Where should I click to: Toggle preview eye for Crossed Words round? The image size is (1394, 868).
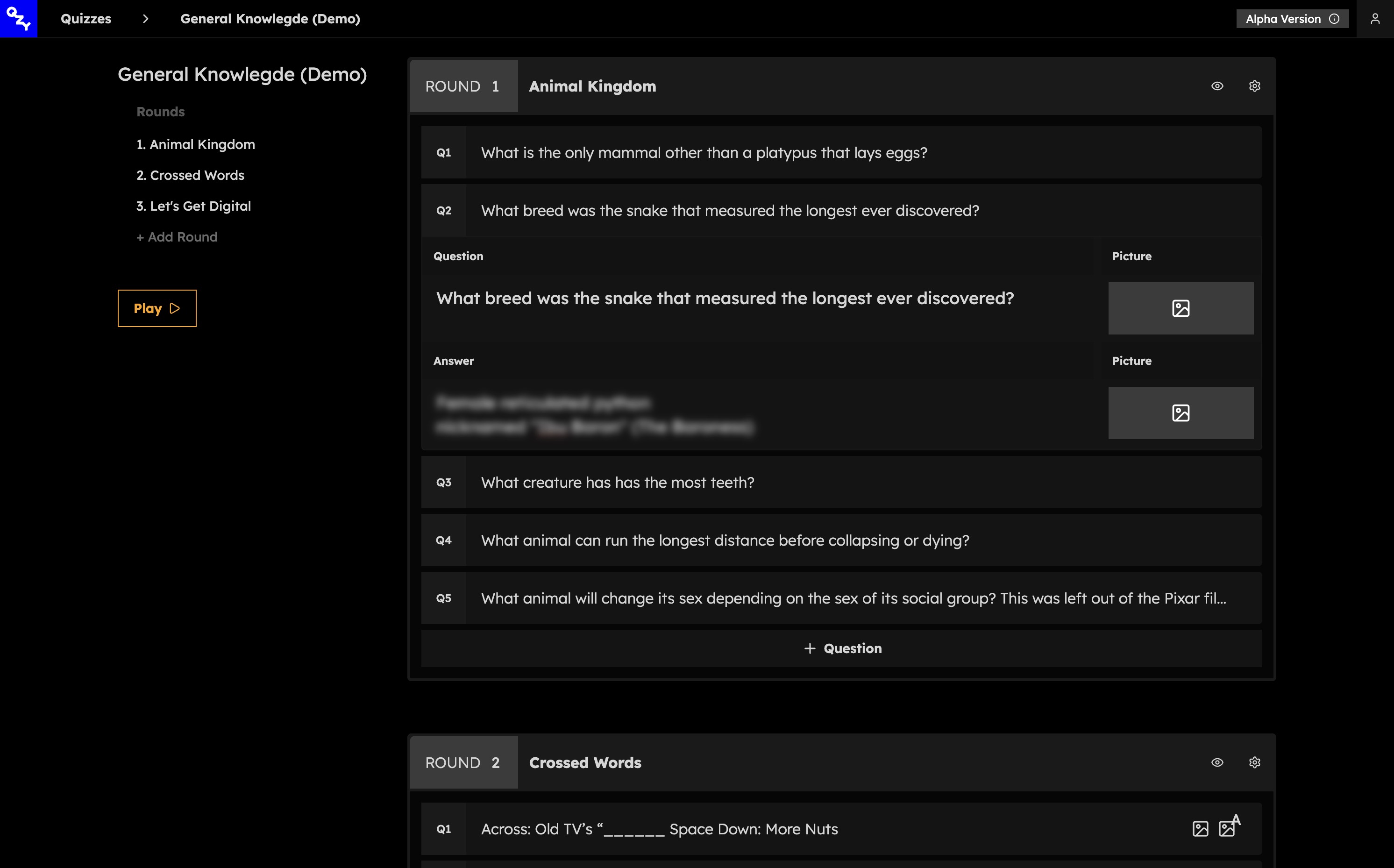pyautogui.click(x=1218, y=762)
